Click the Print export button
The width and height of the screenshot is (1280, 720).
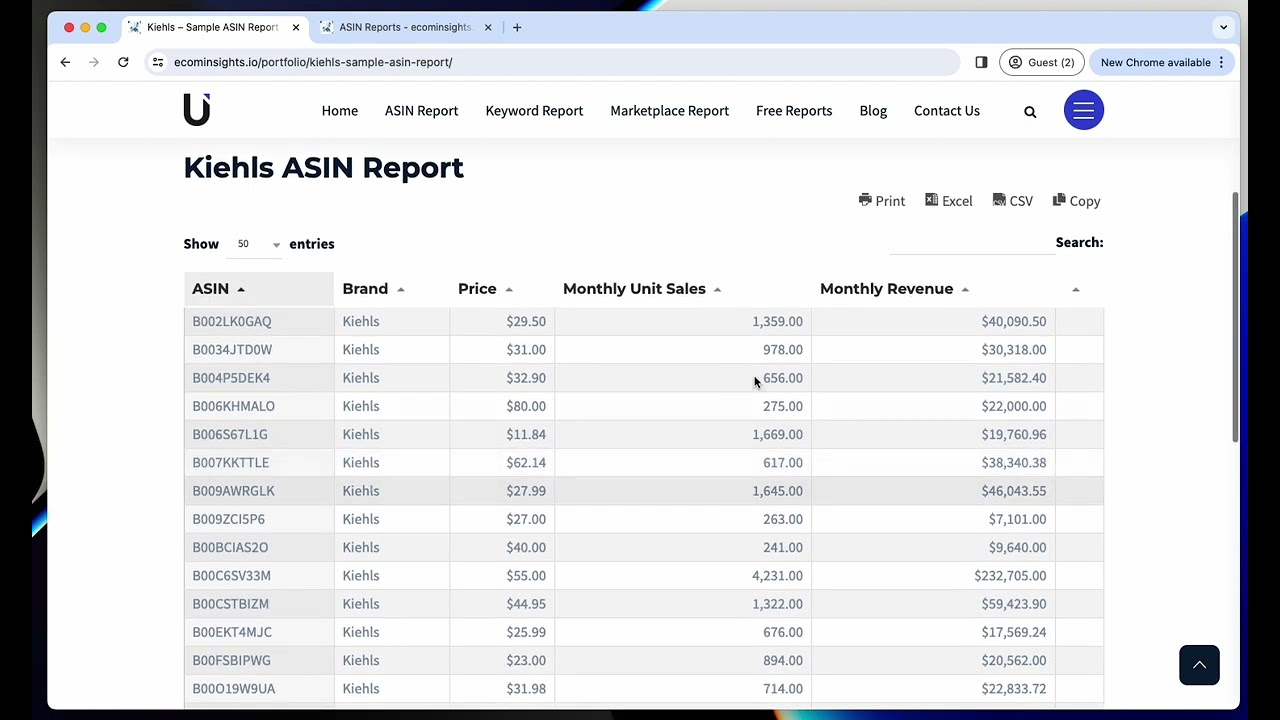pyautogui.click(x=882, y=201)
